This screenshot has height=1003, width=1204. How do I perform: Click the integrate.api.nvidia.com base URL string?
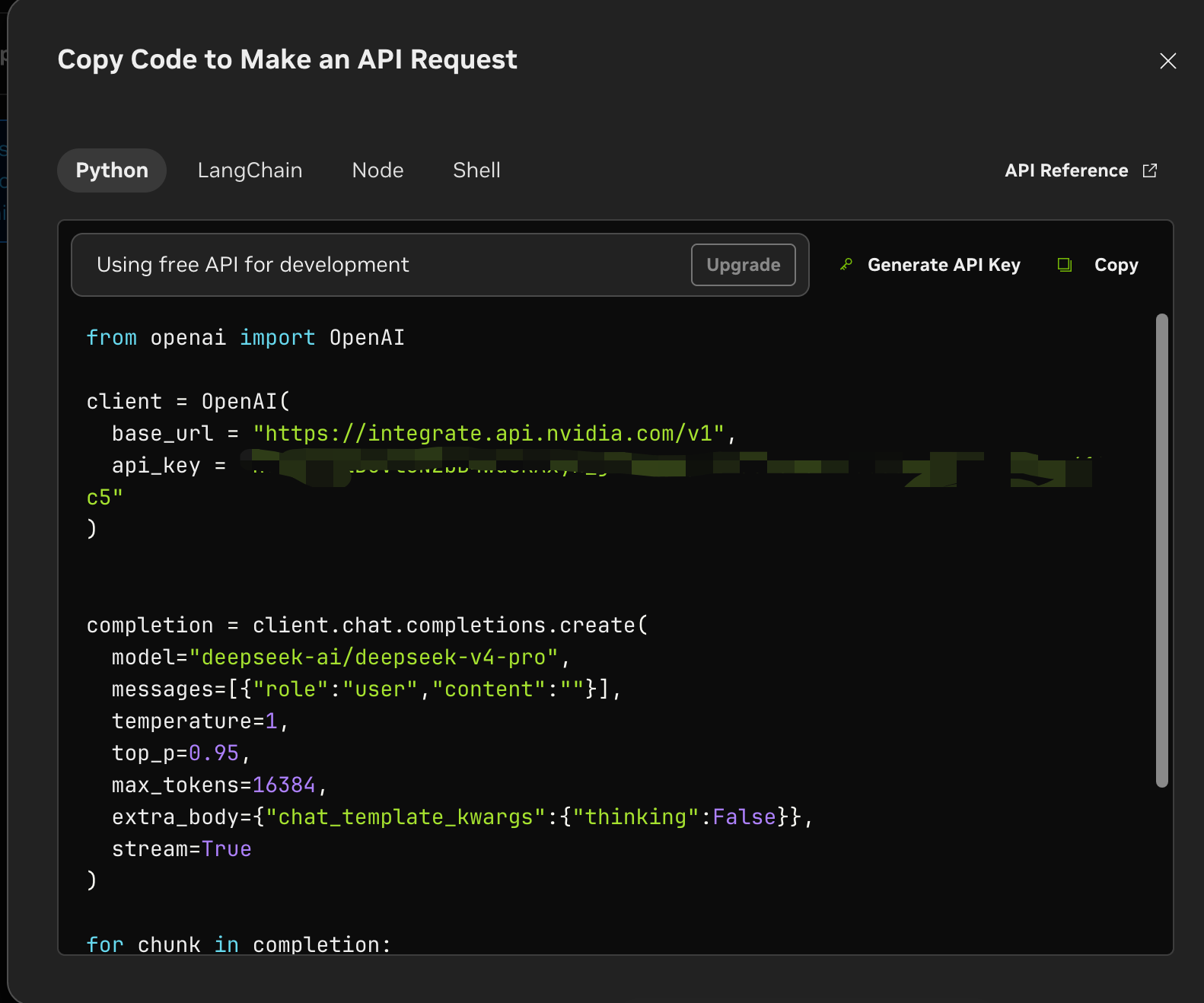tap(488, 434)
